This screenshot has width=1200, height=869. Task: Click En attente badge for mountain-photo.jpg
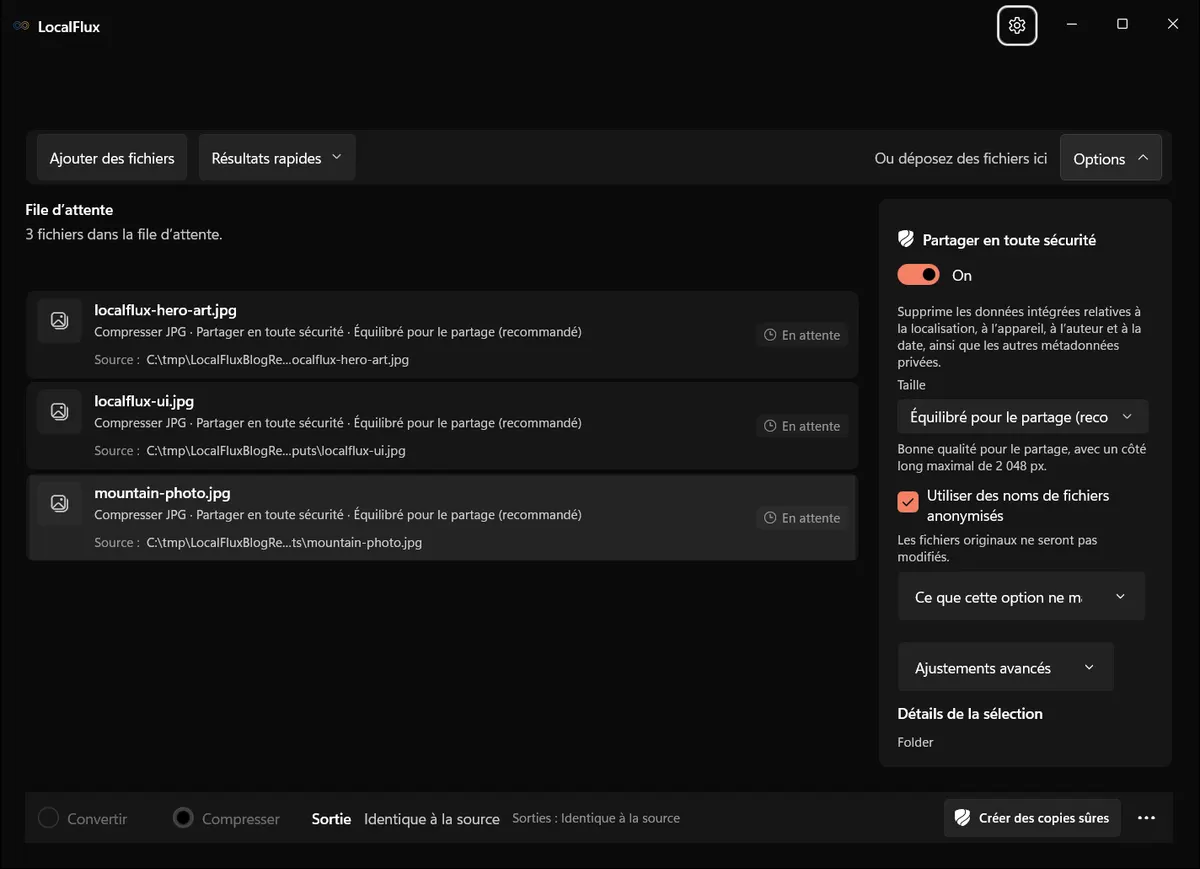802,518
